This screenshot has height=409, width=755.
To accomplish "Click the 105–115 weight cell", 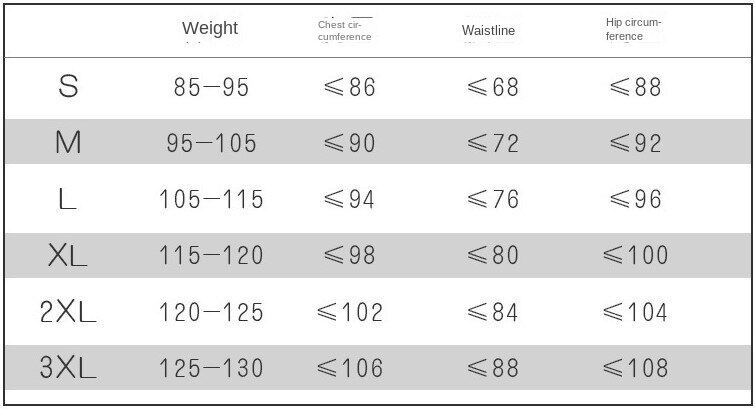I will [x=211, y=199].
